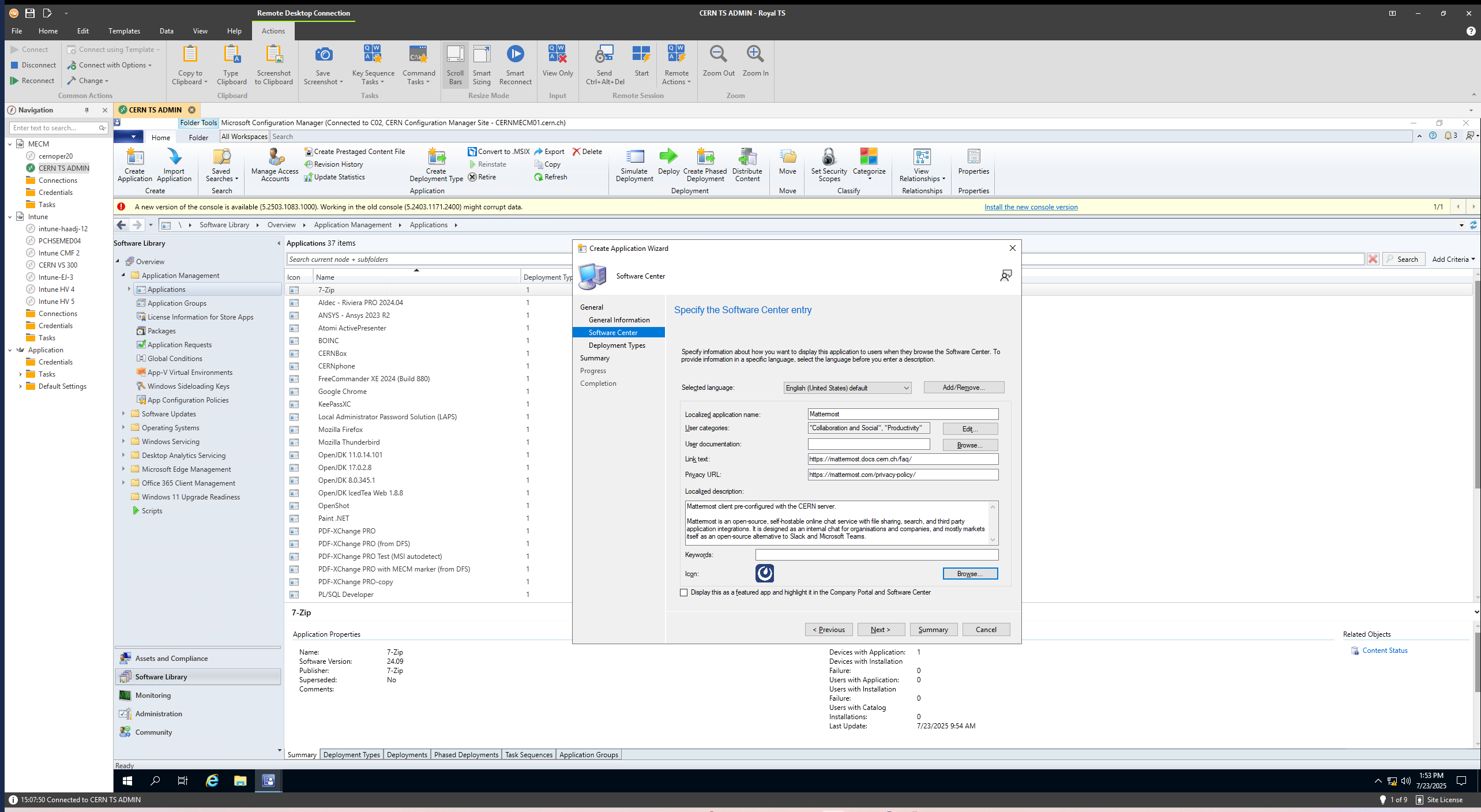The height and width of the screenshot is (812, 1481).
Task: Open File Explorer from the taskbar
Action: click(240, 781)
